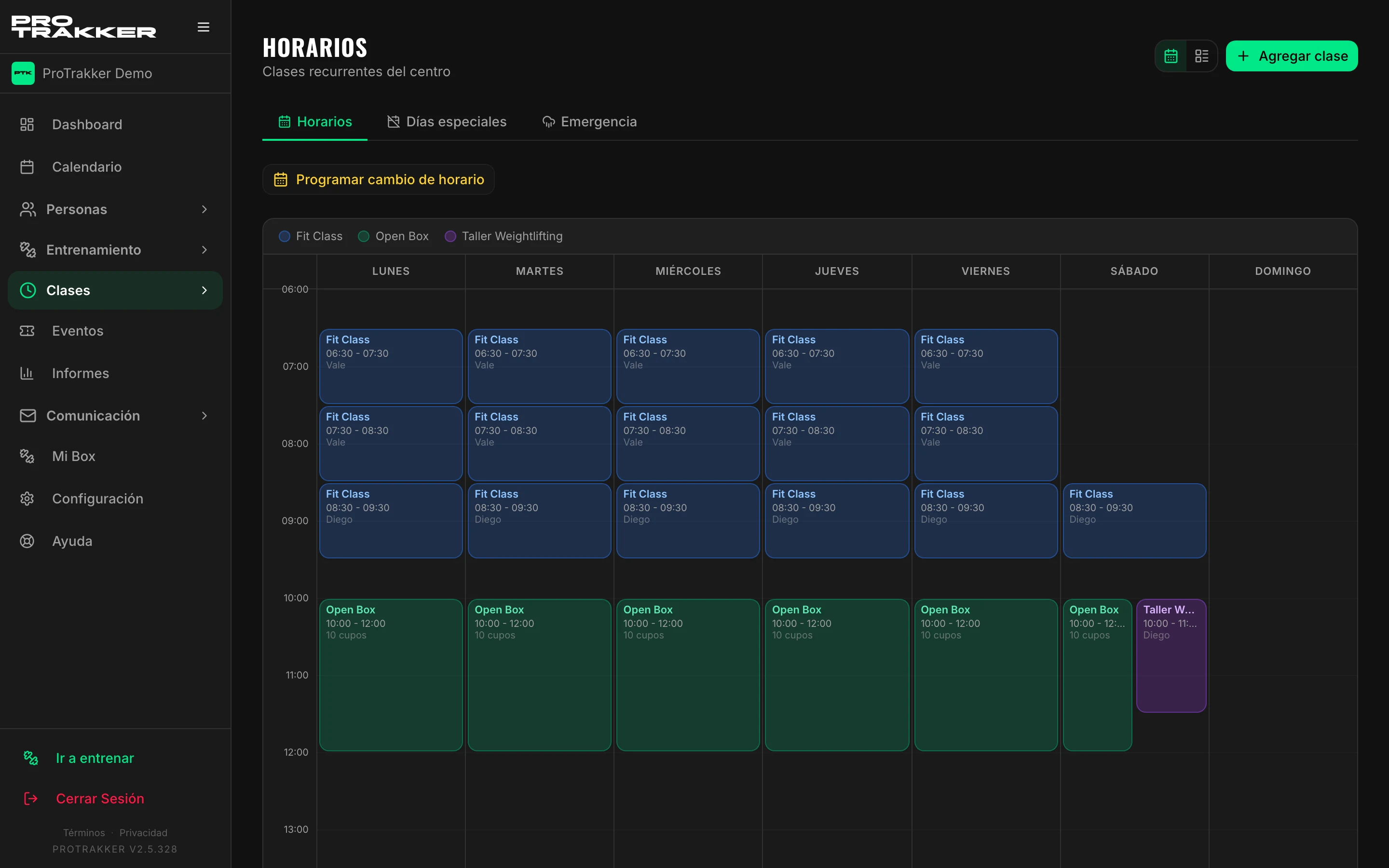This screenshot has height=868, width=1389.
Task: Click the ProTrakker Demo center name
Action: [x=97, y=73]
